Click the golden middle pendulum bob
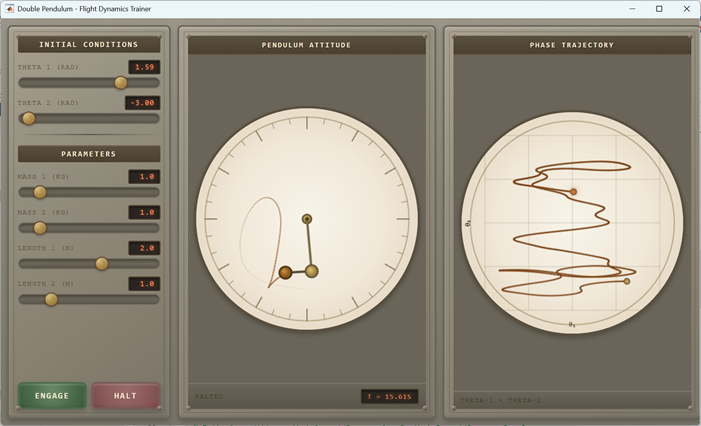The width and height of the screenshot is (701, 426). point(312,271)
